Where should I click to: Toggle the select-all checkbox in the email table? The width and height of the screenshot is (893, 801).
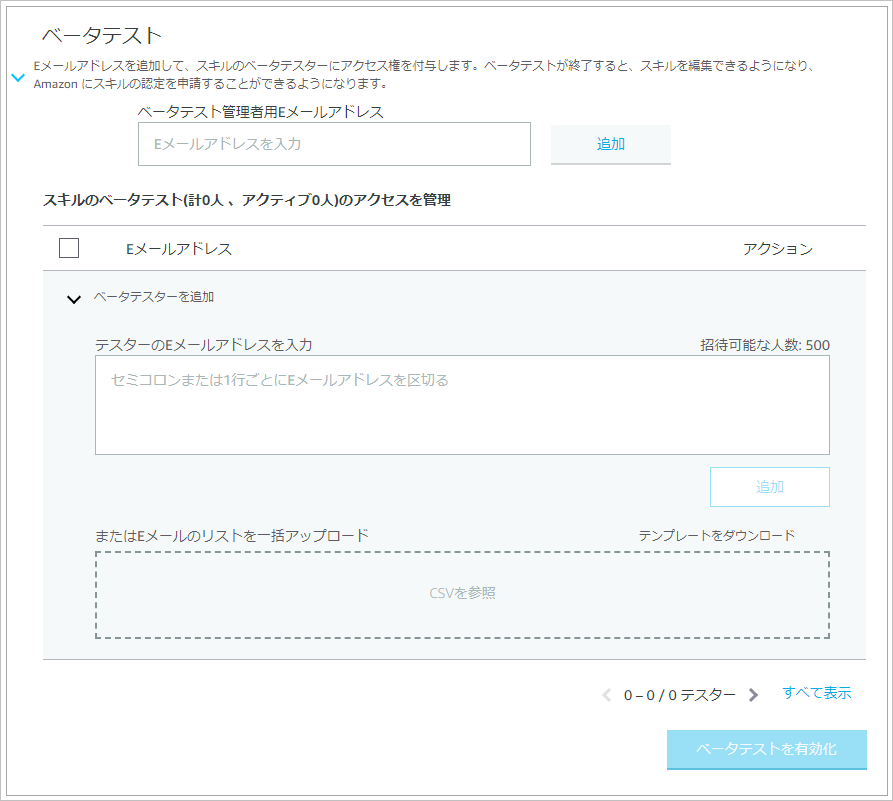point(68,248)
